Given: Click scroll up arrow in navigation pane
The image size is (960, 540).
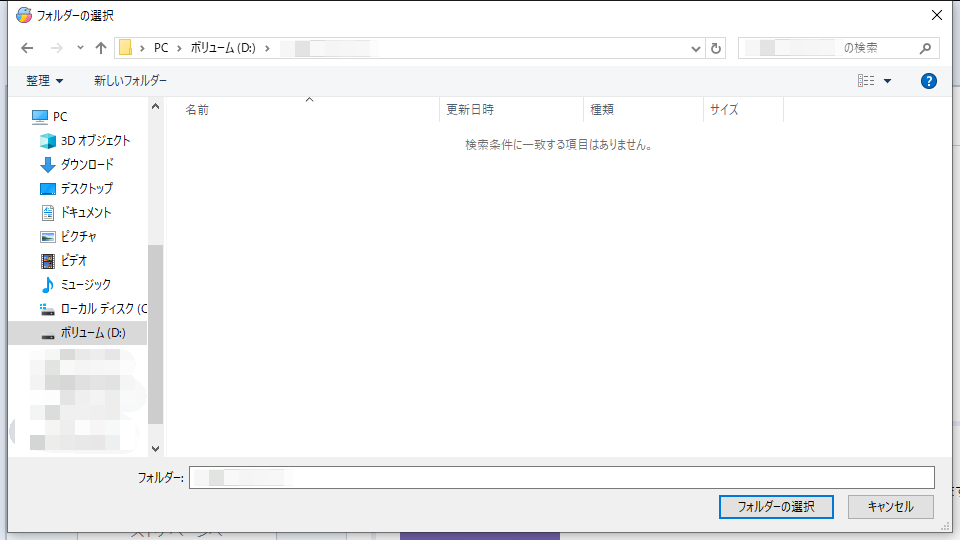Looking at the screenshot, I should click(x=156, y=107).
